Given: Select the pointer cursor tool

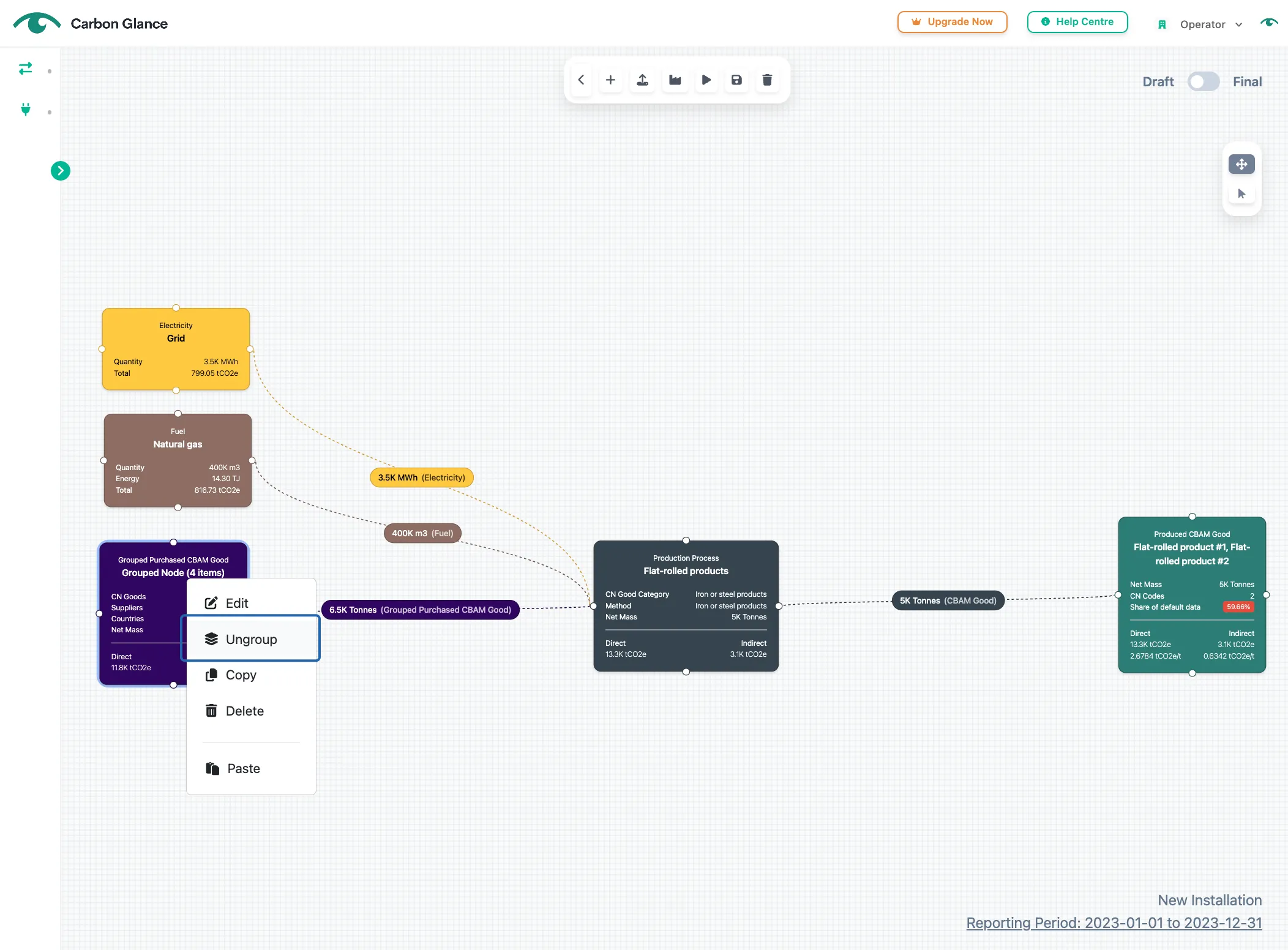Looking at the screenshot, I should pos(1241,194).
